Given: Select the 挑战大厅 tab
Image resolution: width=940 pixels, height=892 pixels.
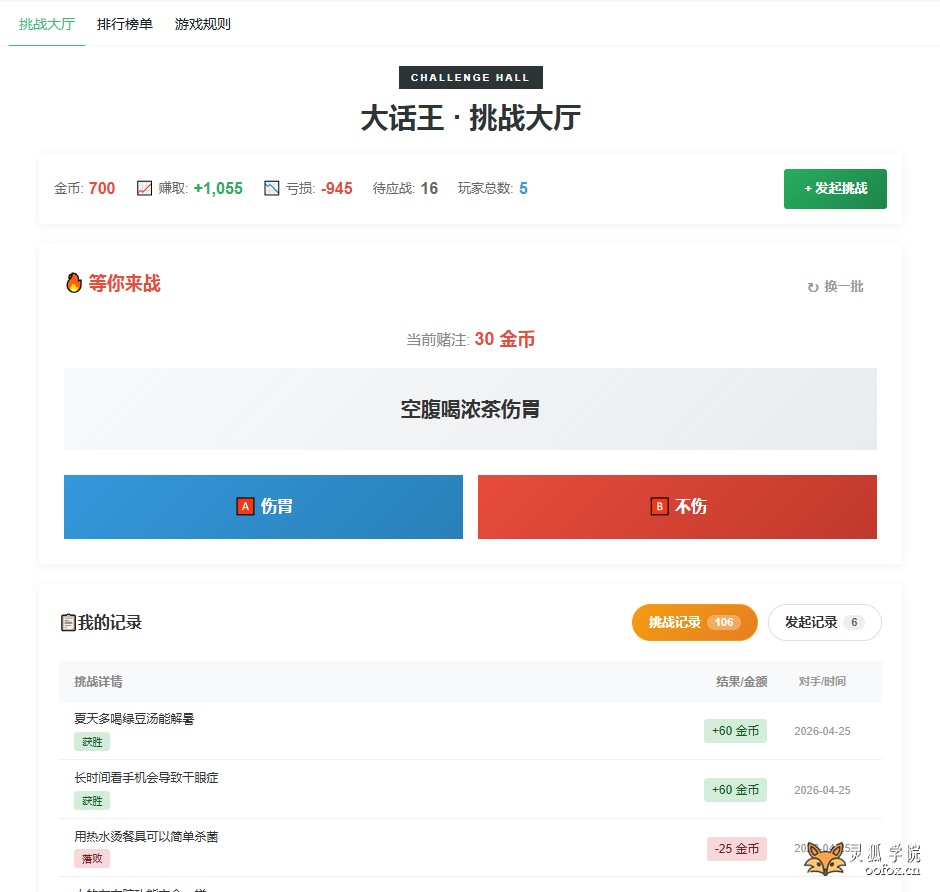Looking at the screenshot, I should pos(47,24).
